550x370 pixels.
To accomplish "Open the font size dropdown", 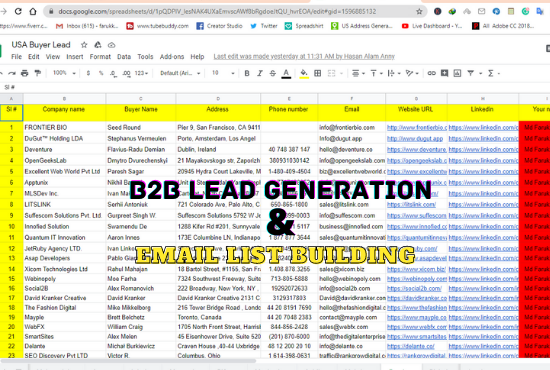I will point(223,73).
